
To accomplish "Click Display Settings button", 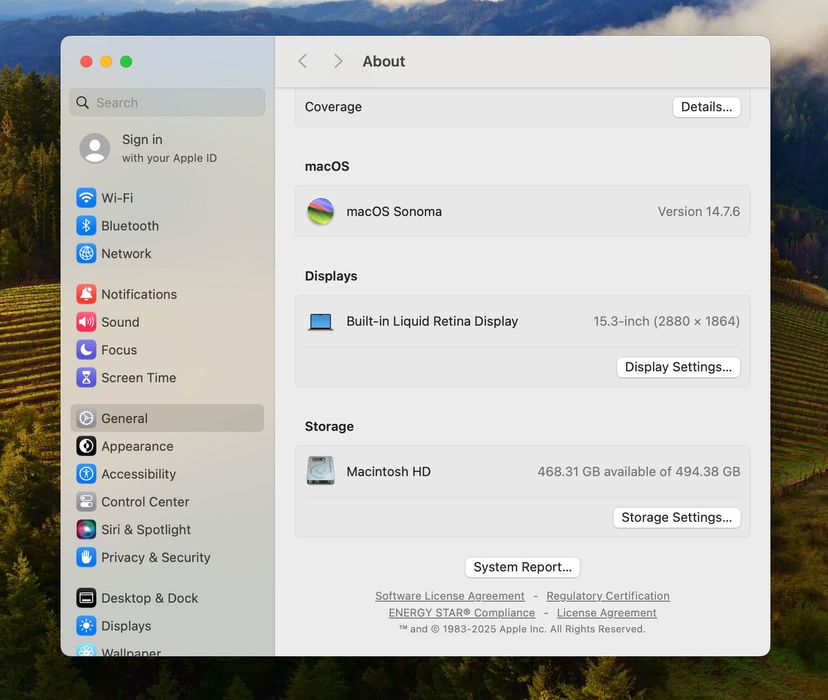I will pos(678,367).
